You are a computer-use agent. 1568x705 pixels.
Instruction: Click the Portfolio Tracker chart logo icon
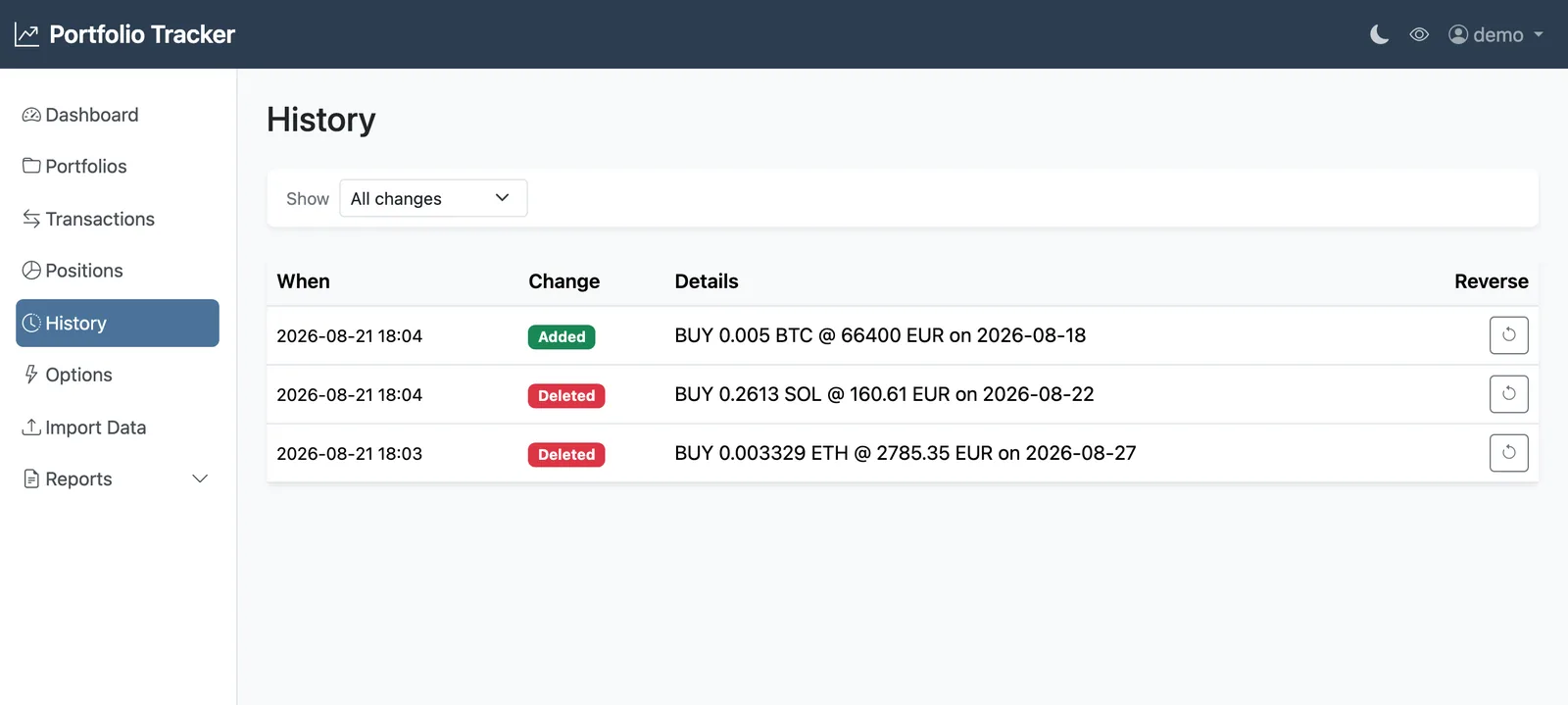click(x=26, y=34)
